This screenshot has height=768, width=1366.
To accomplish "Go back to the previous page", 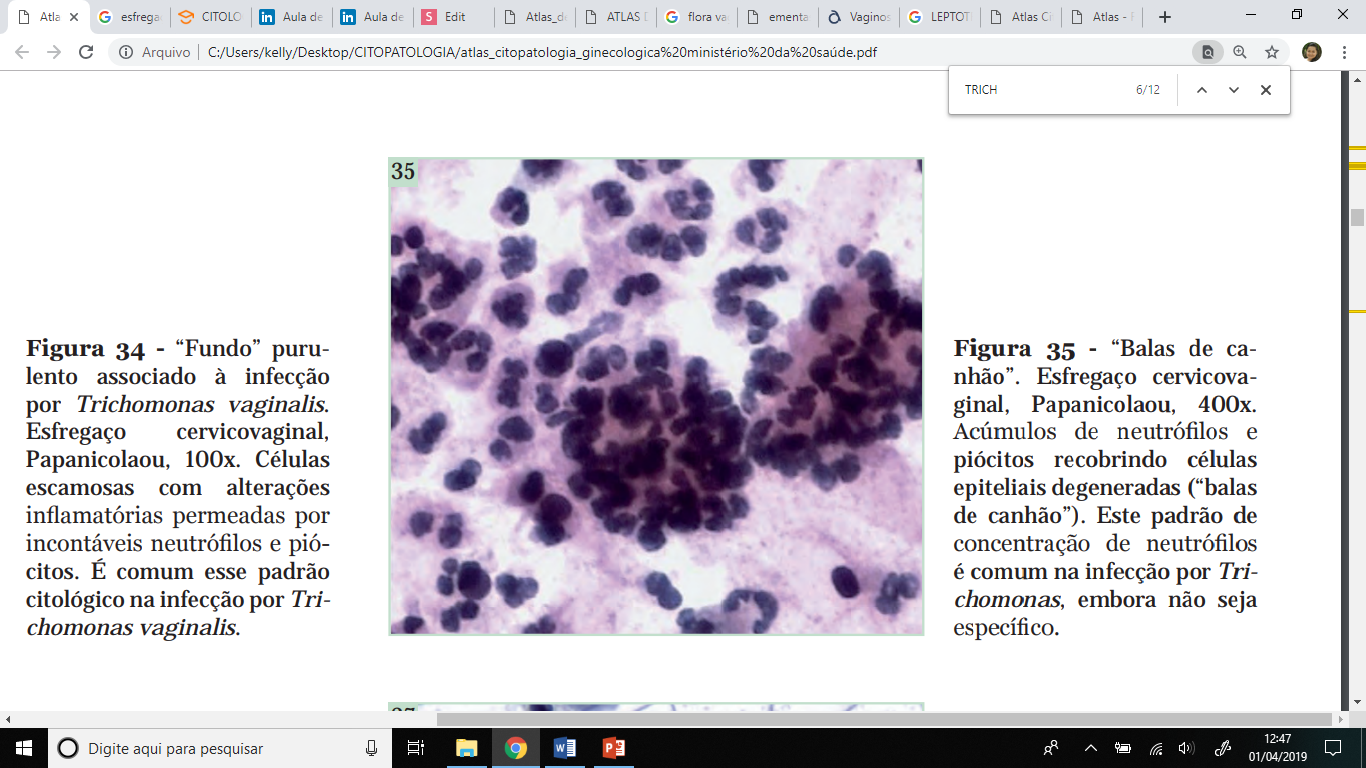I will point(23,52).
